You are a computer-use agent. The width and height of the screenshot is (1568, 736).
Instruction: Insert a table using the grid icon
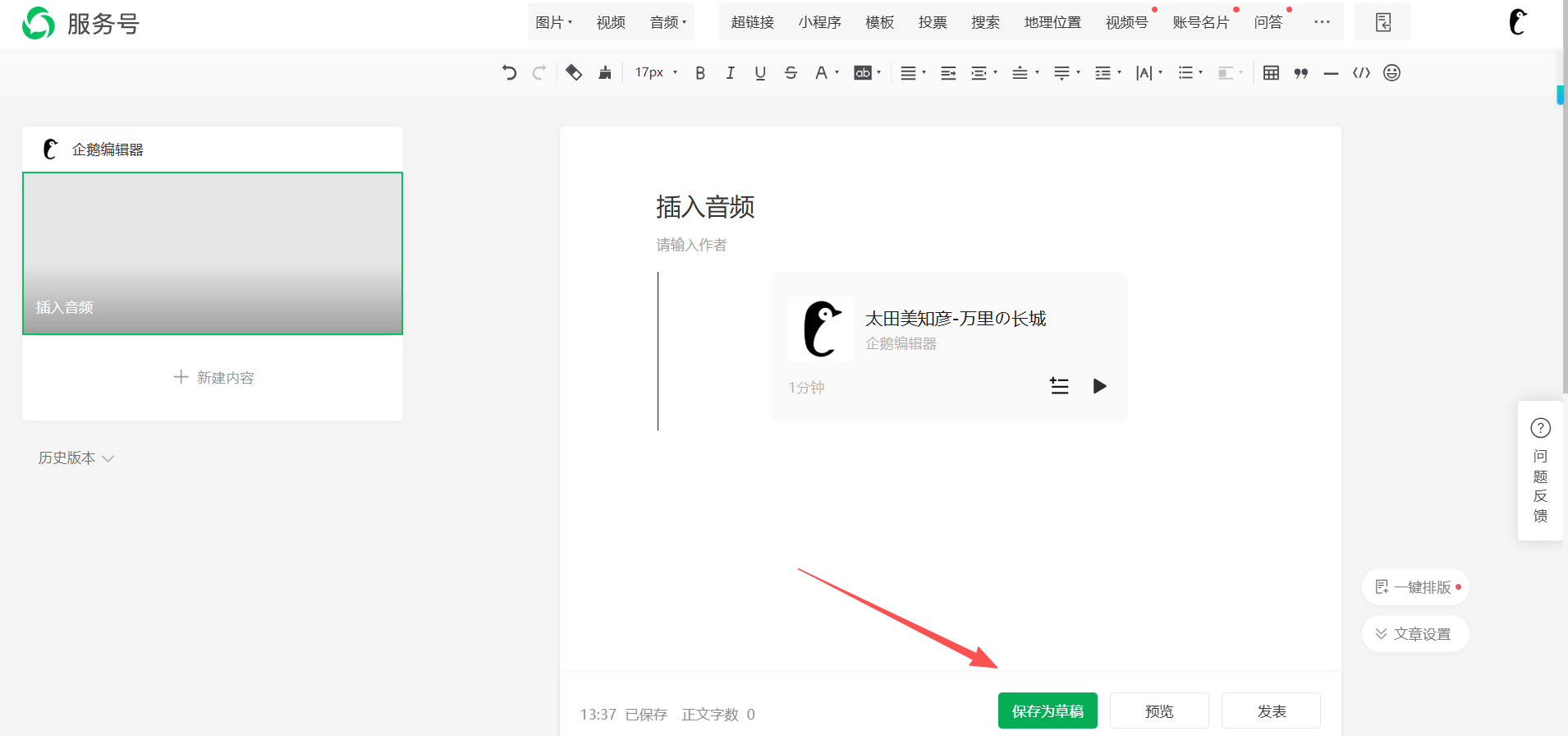[x=1271, y=73]
